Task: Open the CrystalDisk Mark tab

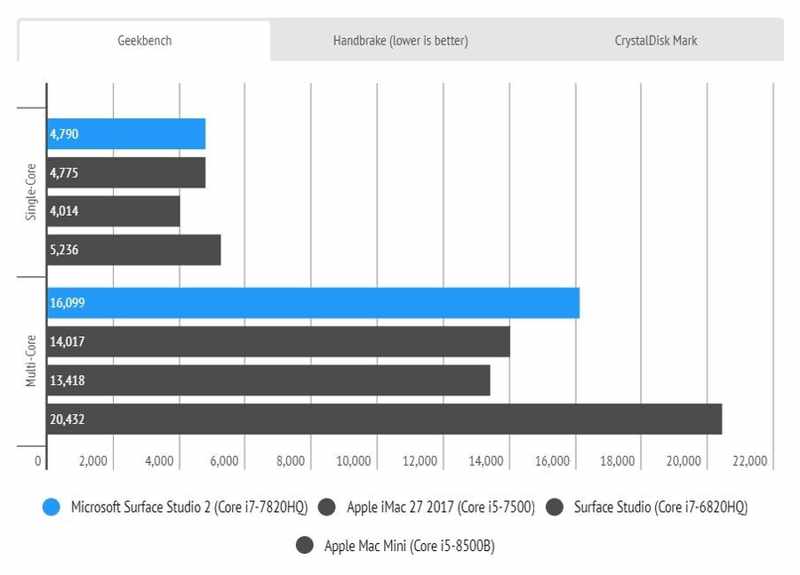Action: point(656,40)
